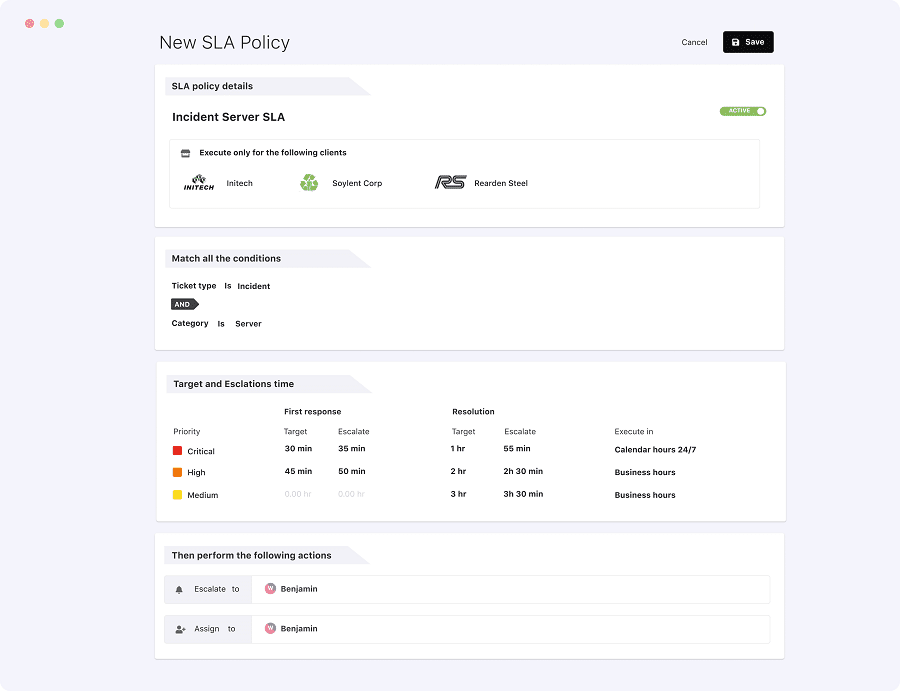Click the Initech client logo

(x=198, y=182)
